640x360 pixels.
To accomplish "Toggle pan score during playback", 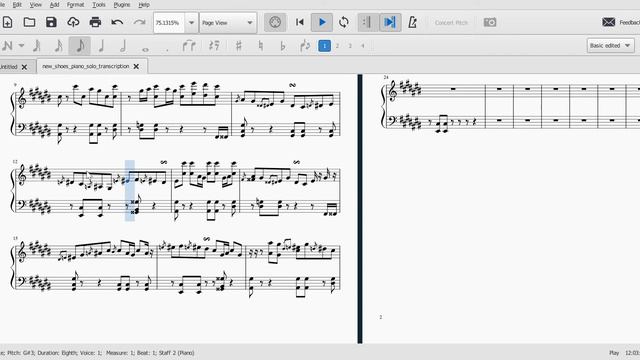I will click(x=390, y=22).
